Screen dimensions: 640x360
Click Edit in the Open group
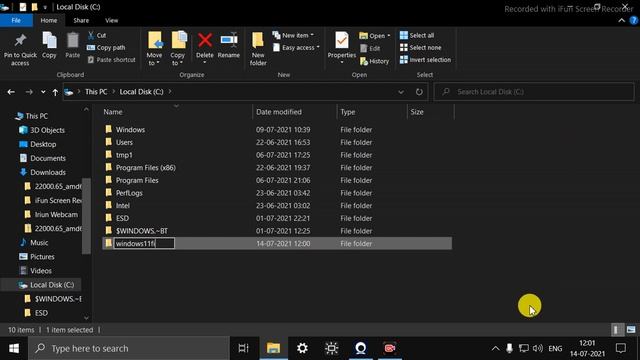pyautogui.click(x=371, y=48)
